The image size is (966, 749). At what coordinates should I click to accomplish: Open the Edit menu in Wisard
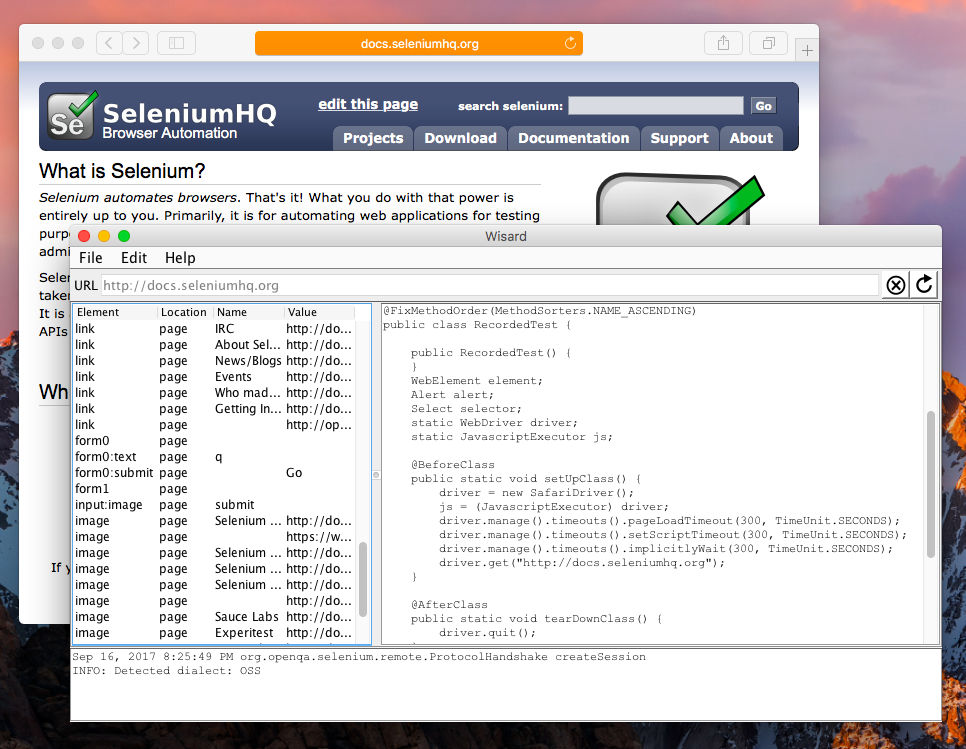[134, 257]
